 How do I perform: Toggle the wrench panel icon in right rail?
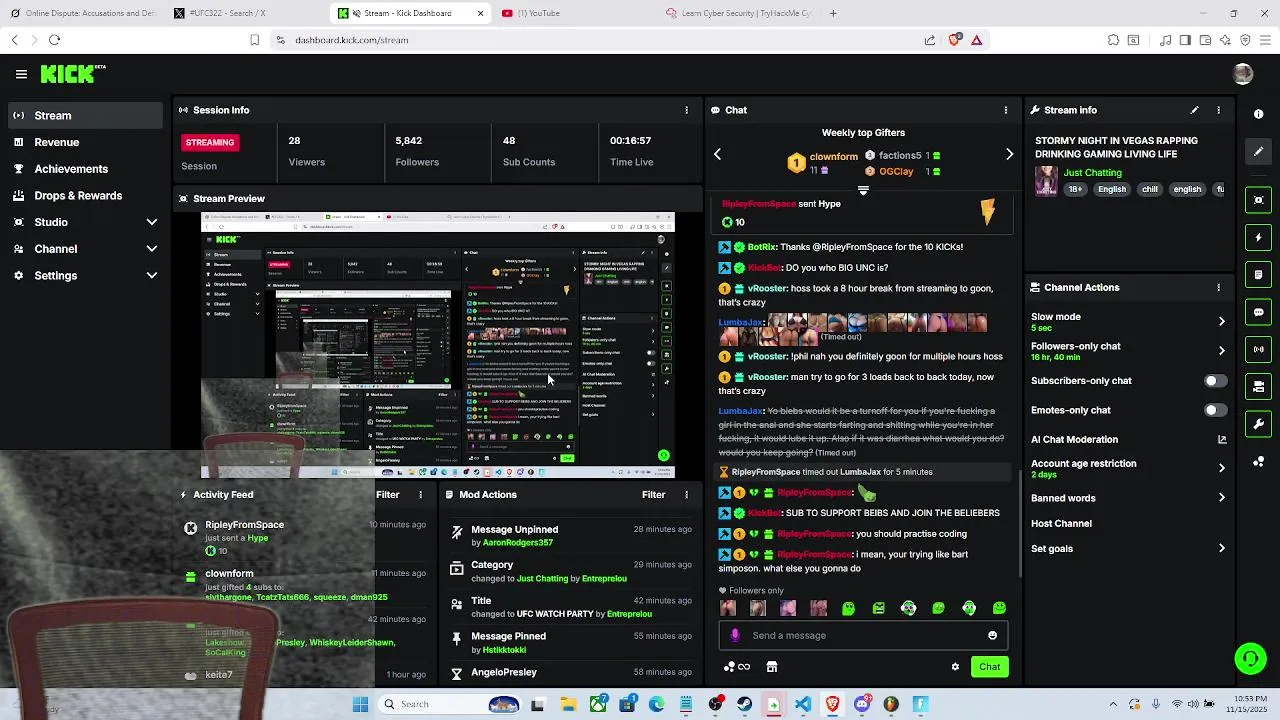(1259, 424)
